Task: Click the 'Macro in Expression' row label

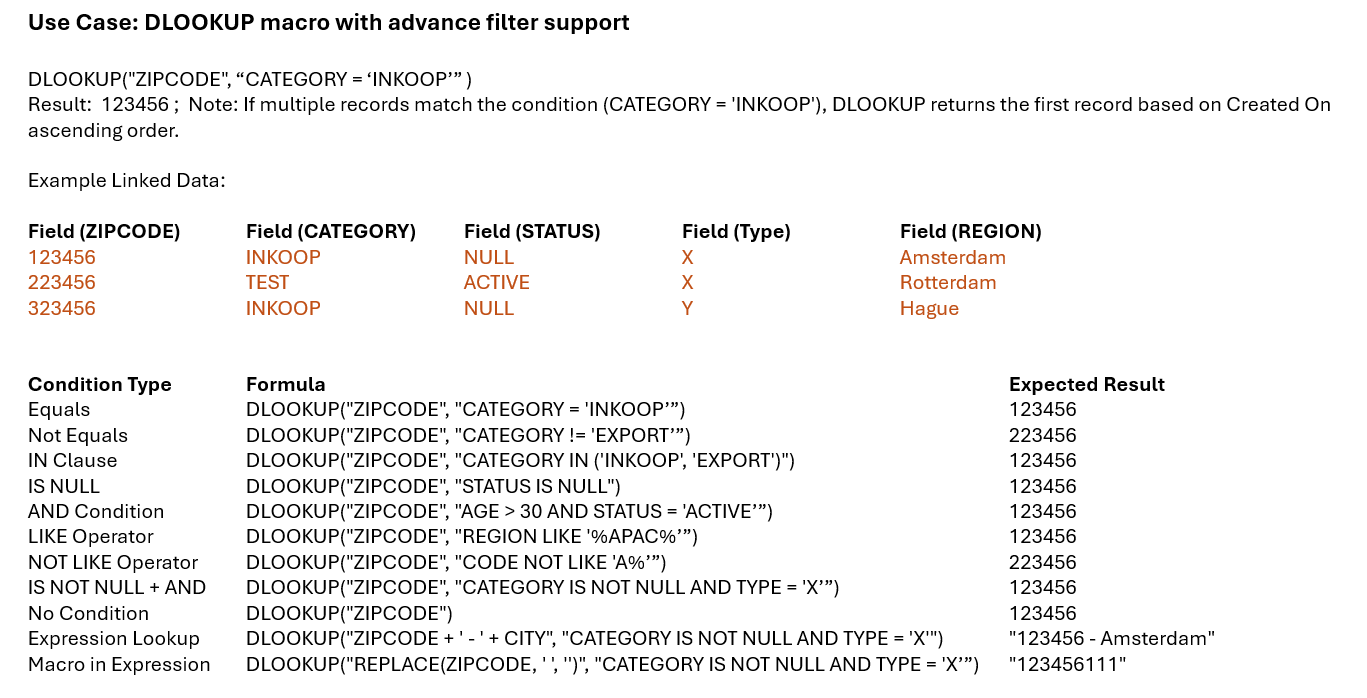Action: point(119,664)
